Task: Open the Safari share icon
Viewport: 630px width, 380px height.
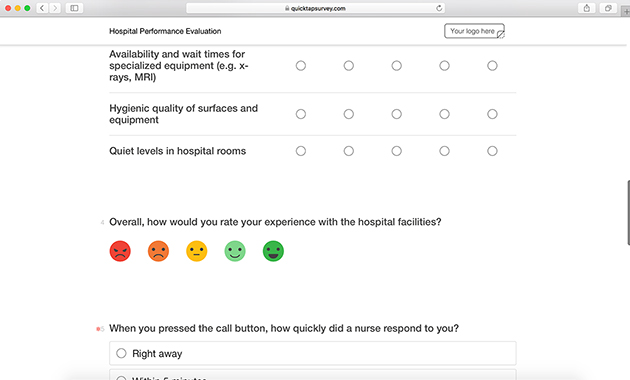Action: (x=587, y=8)
